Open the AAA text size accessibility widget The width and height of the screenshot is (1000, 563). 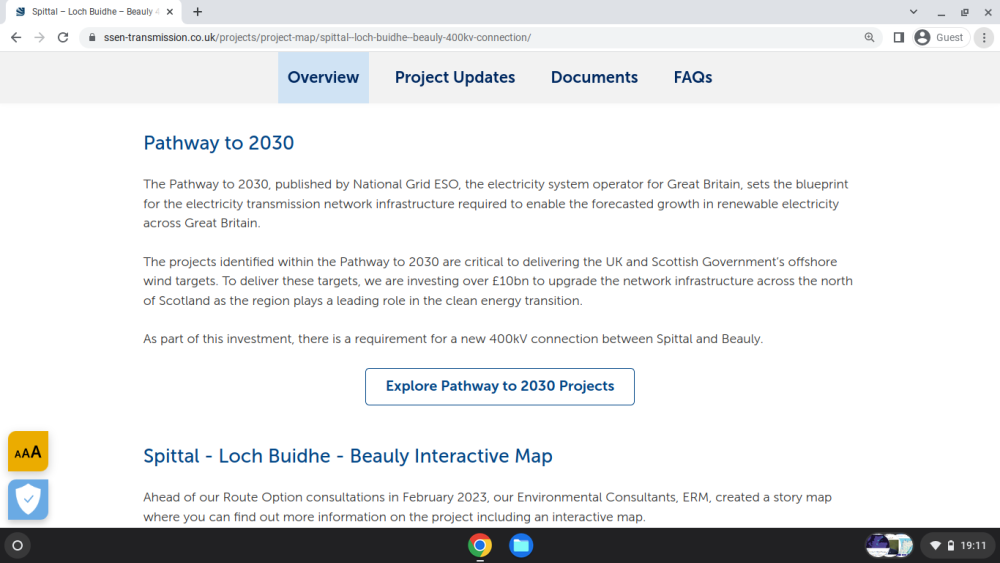[28, 451]
